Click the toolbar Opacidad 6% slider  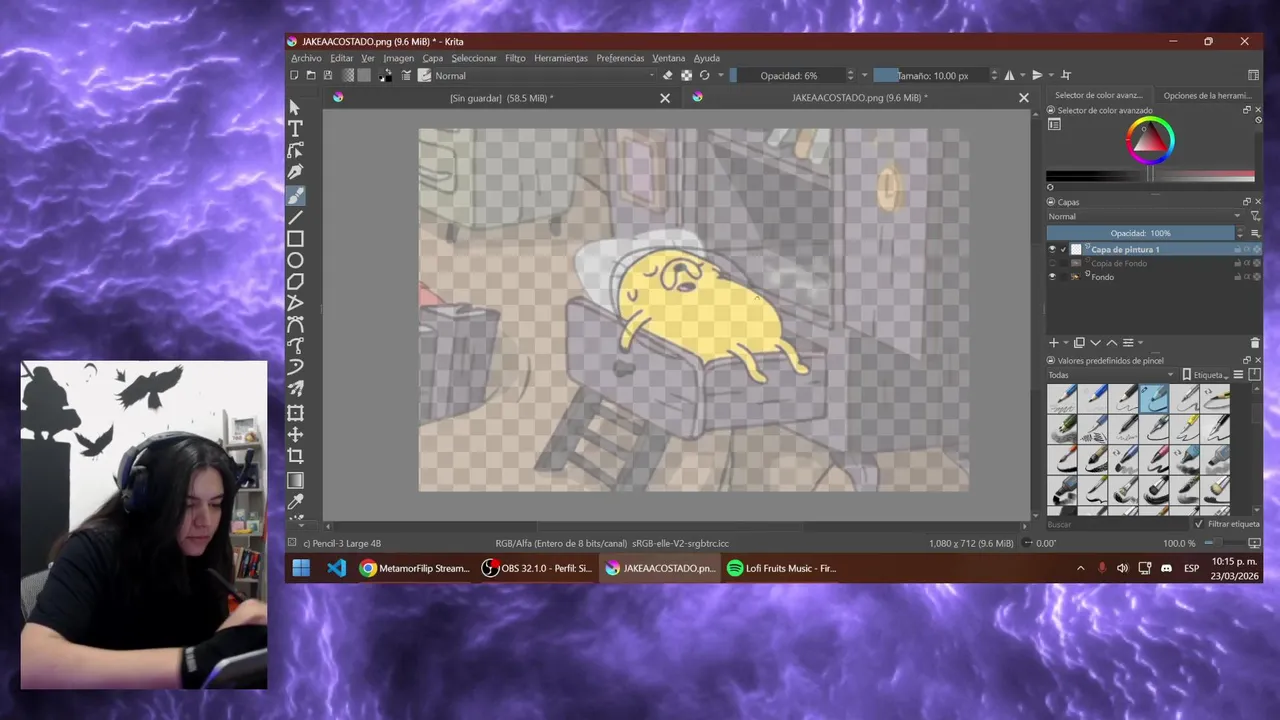787,75
